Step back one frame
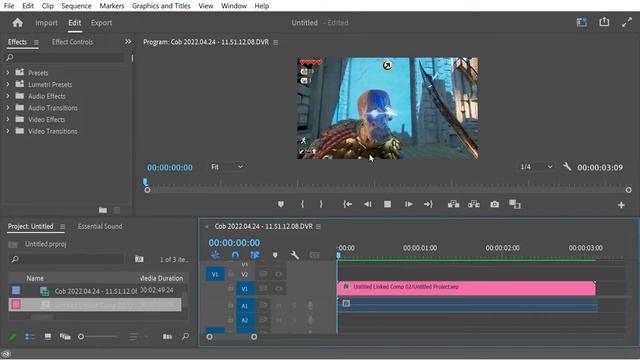This screenshot has width=640, height=360. coord(367,204)
